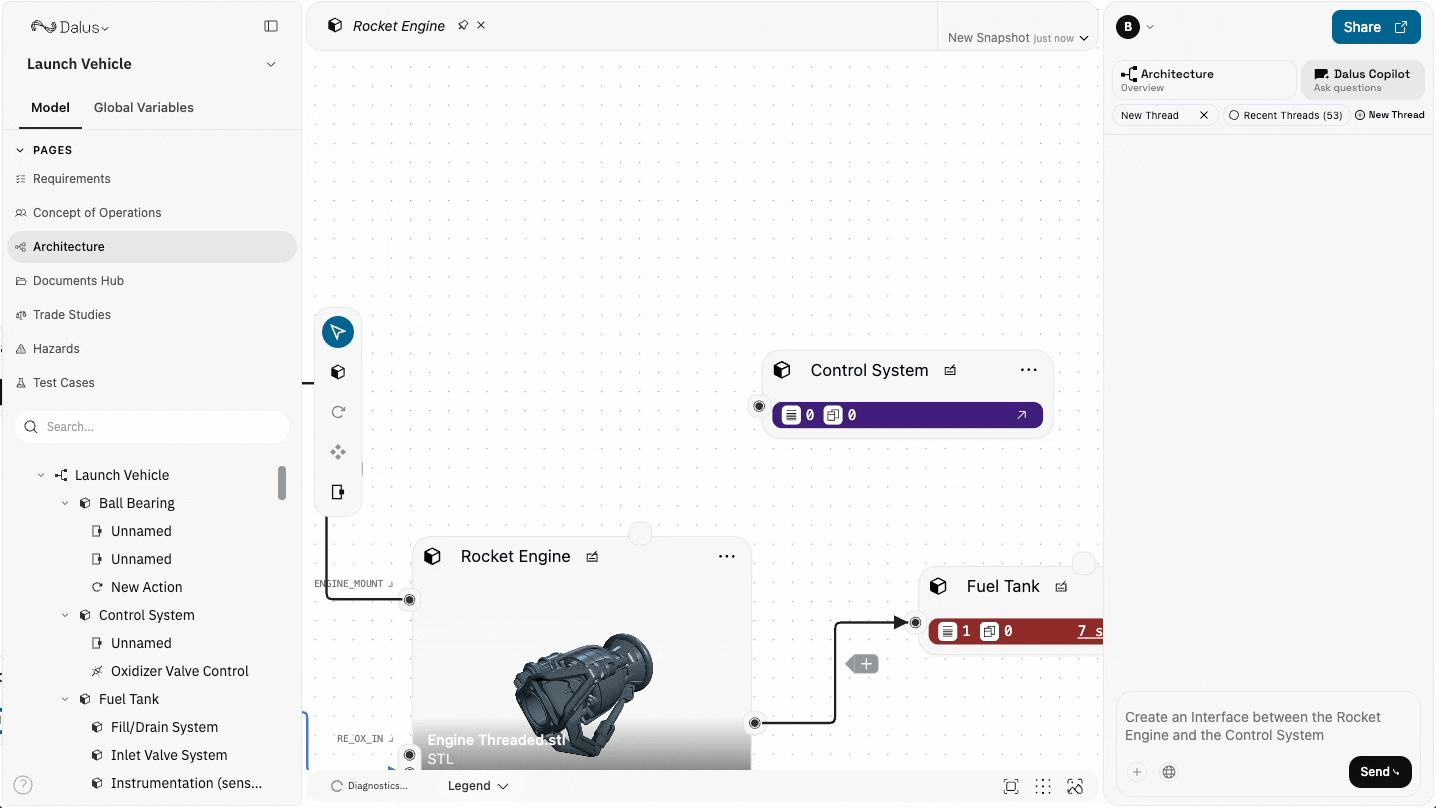Collapse the left sidebar panel

tap(271, 26)
